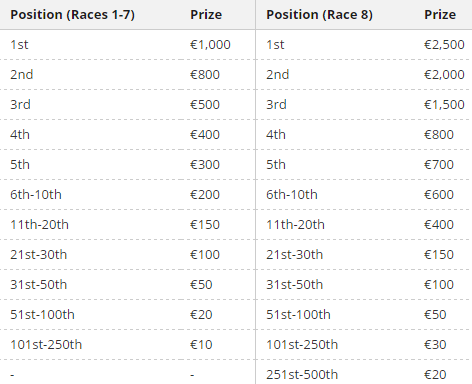
Task: Click the €1,500 prize cell
Action: click(444, 105)
